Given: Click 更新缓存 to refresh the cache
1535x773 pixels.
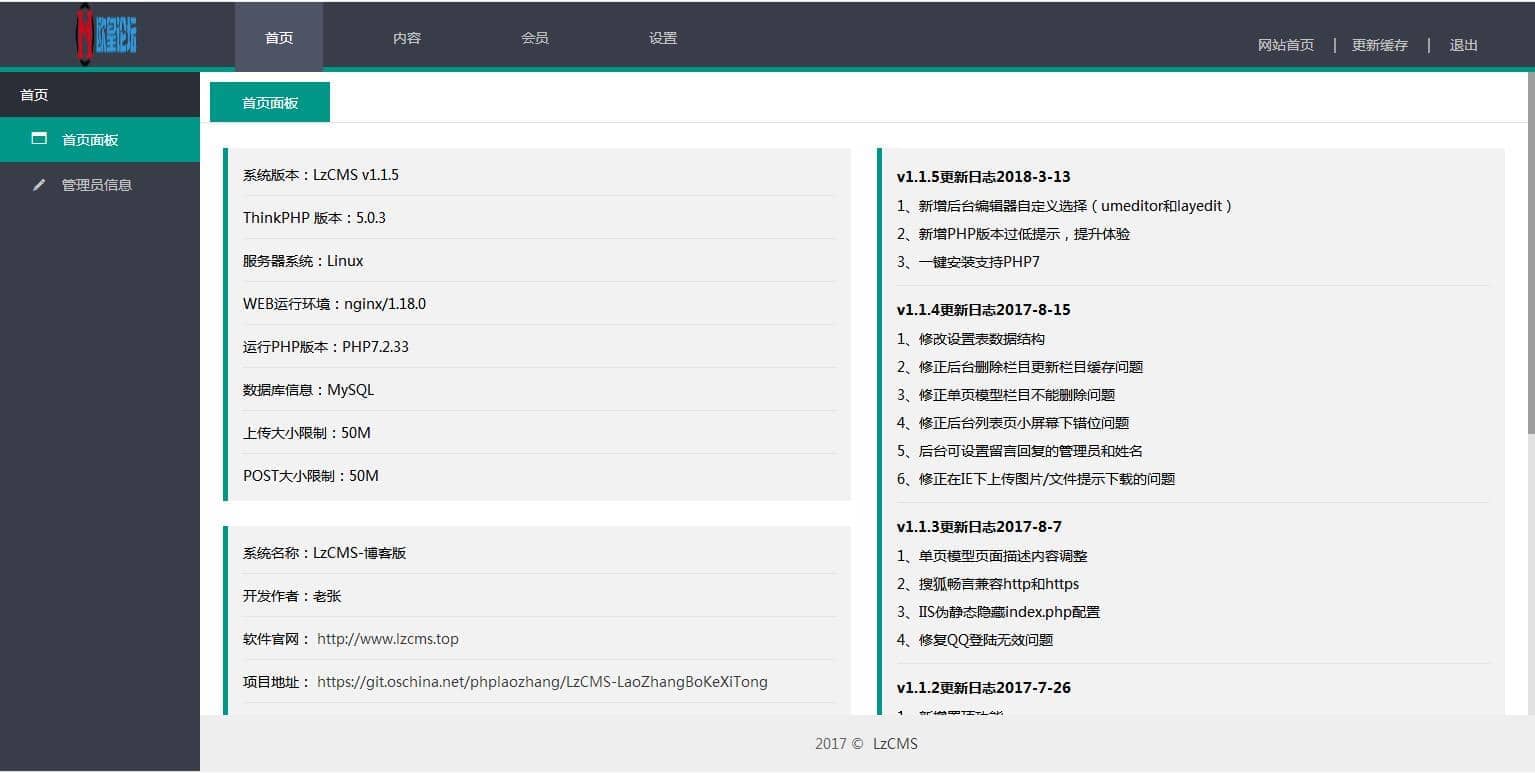Looking at the screenshot, I should pyautogui.click(x=1379, y=45).
